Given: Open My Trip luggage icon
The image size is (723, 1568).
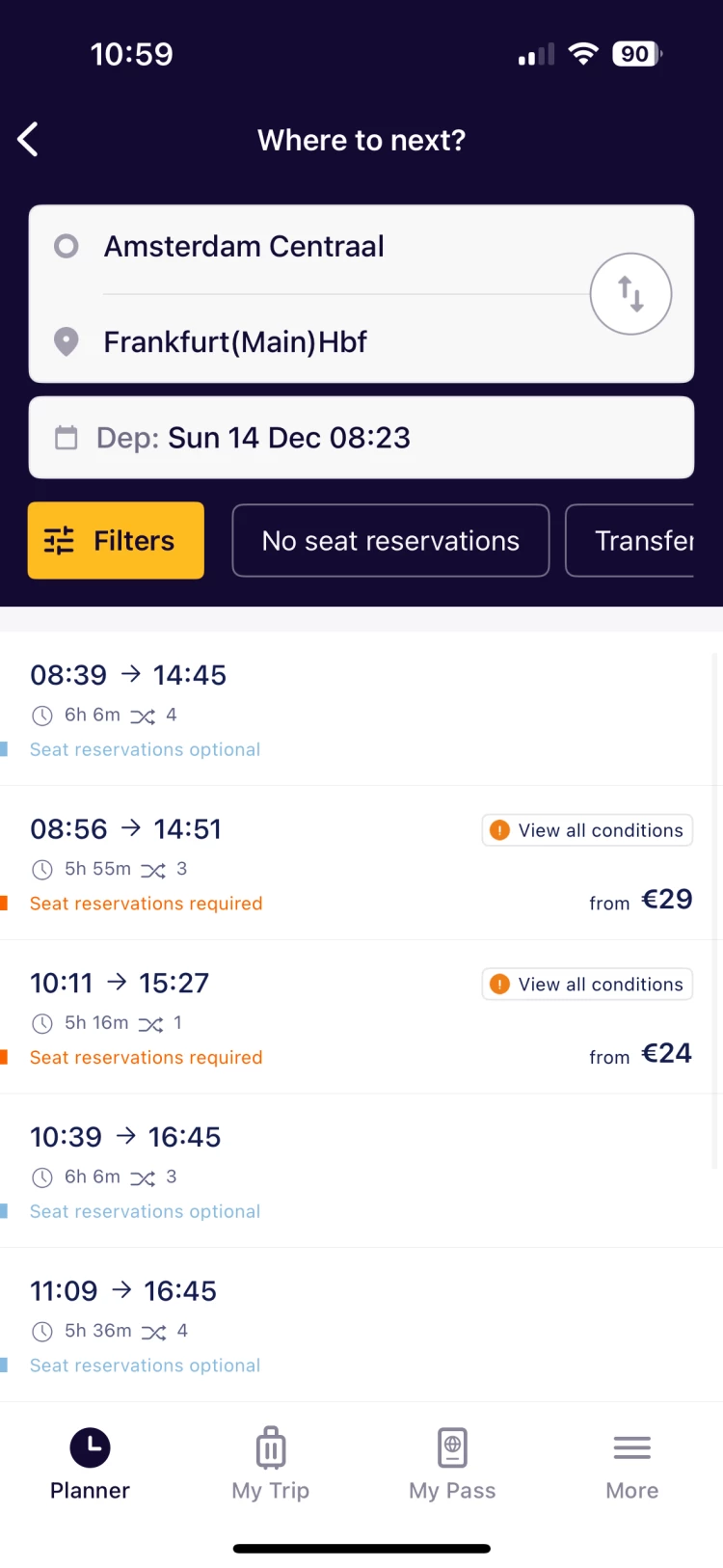Looking at the screenshot, I should 271,1447.
